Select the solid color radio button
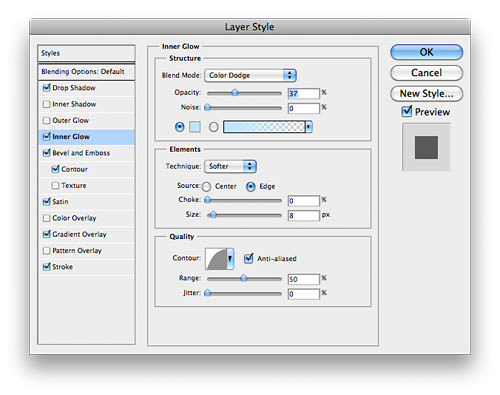This screenshot has height=395, width=500. (x=180, y=127)
